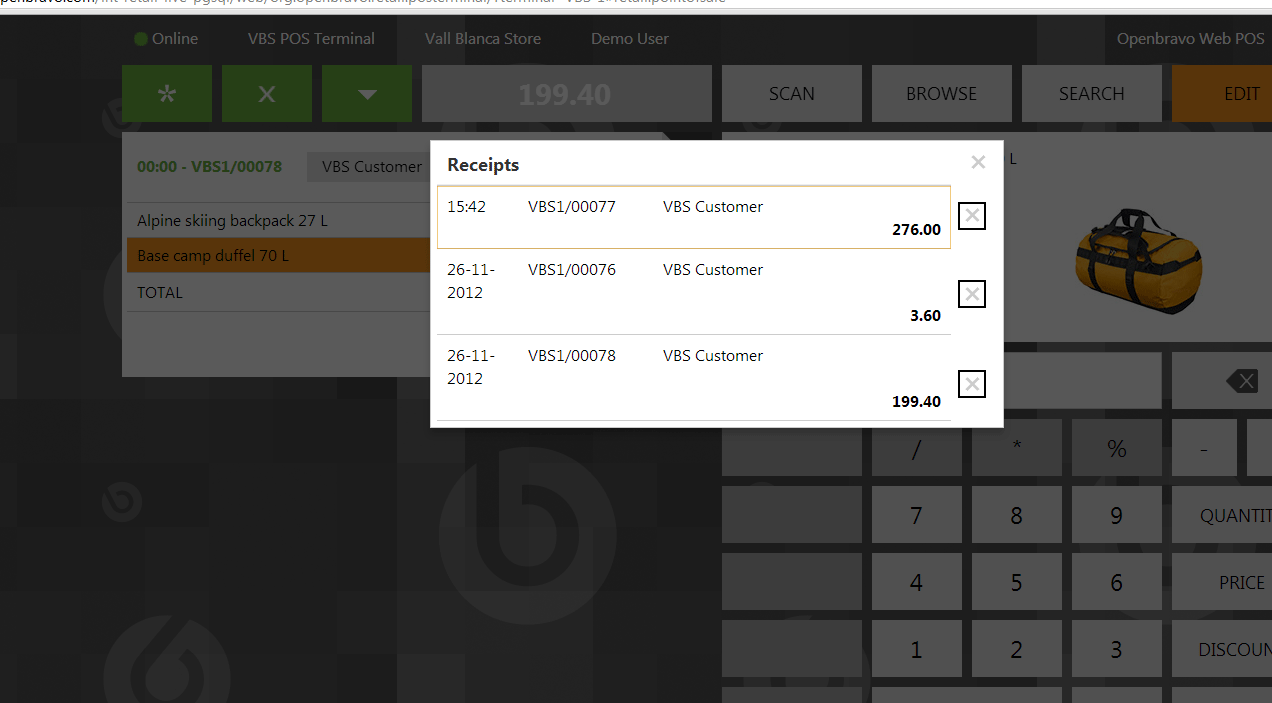Delete receipt VBS1/00077 using its X box
This screenshot has width=1272, height=703.
[x=972, y=216]
